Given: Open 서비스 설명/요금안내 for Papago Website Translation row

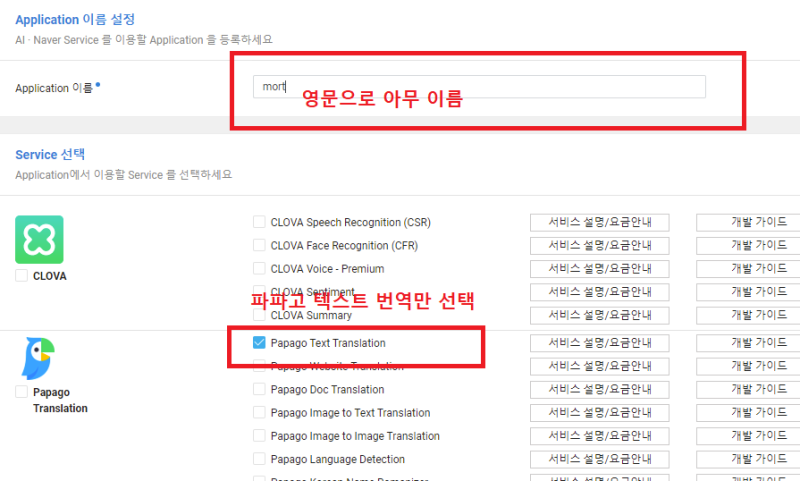Looking at the screenshot, I should click(599, 366).
